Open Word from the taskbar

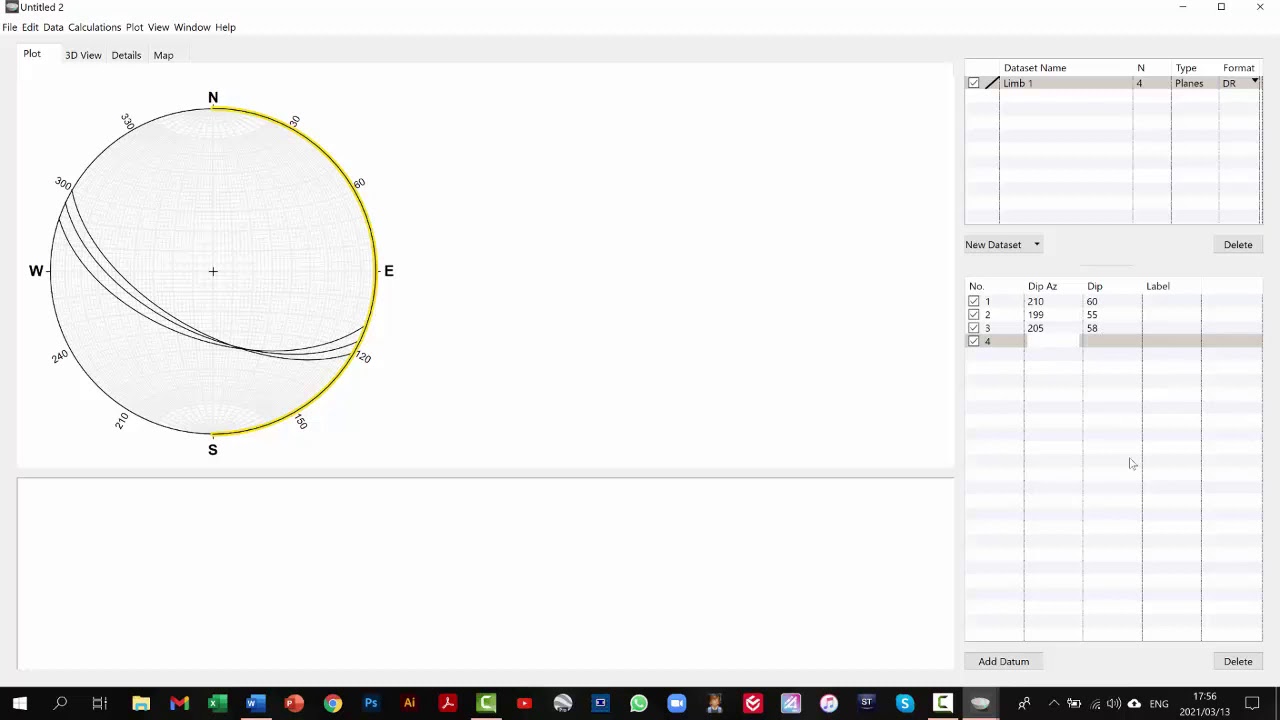pos(255,704)
